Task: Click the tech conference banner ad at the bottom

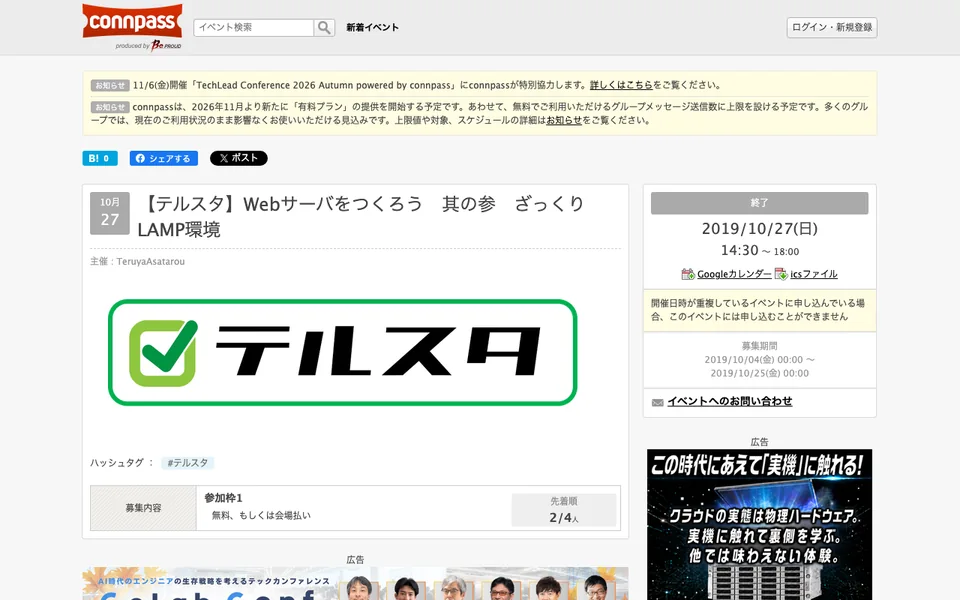Action: [x=355, y=583]
